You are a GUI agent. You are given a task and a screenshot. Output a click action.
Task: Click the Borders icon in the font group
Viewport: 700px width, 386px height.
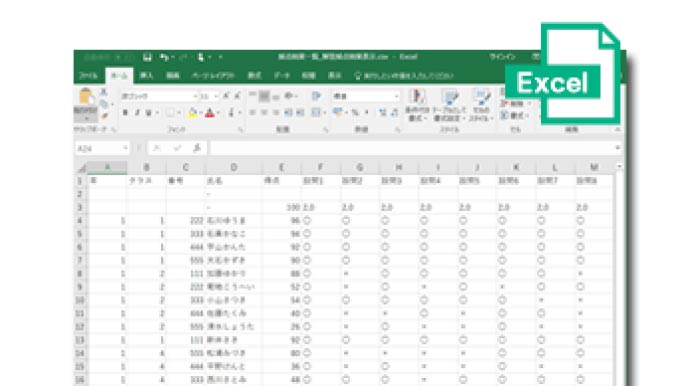point(170,113)
